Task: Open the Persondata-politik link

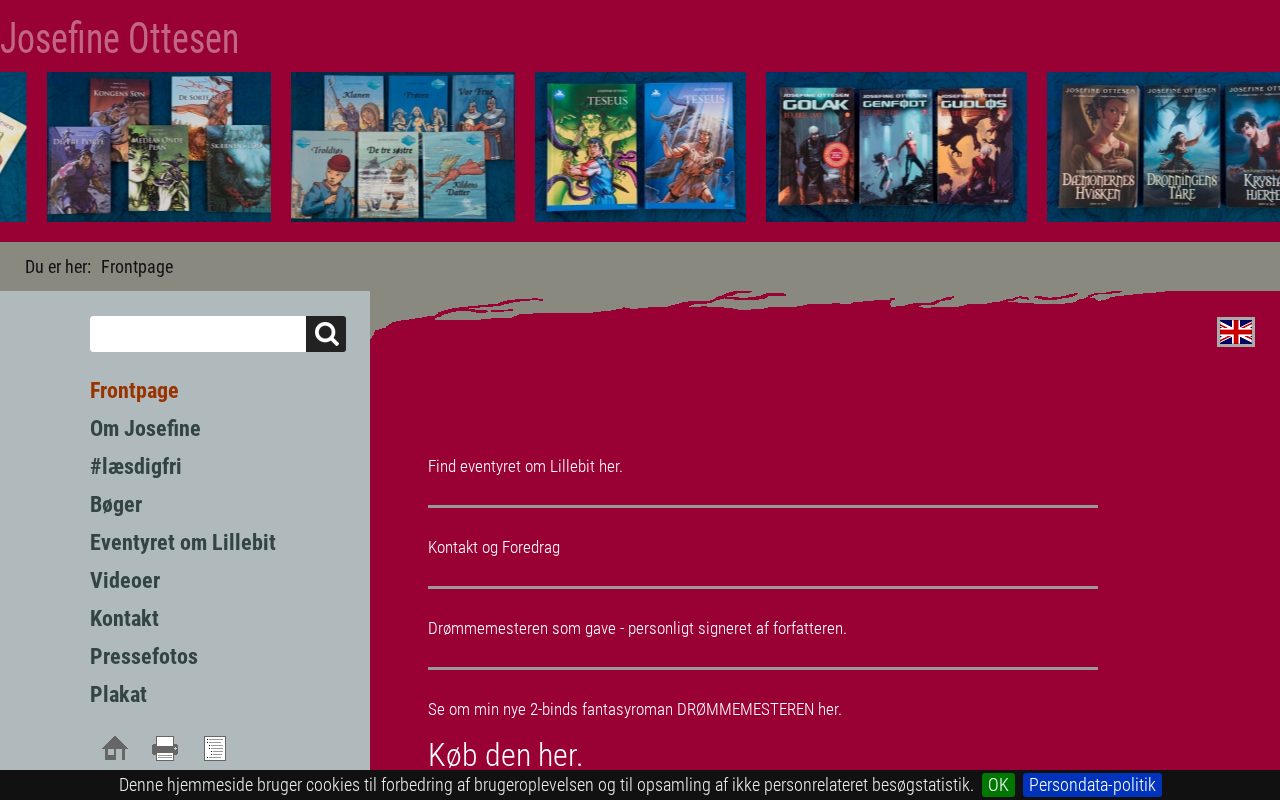Action: point(1092,785)
